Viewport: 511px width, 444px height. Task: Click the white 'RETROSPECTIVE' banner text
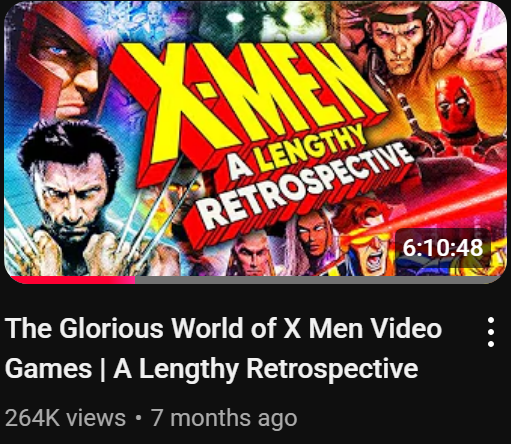pyautogui.click(x=305, y=188)
